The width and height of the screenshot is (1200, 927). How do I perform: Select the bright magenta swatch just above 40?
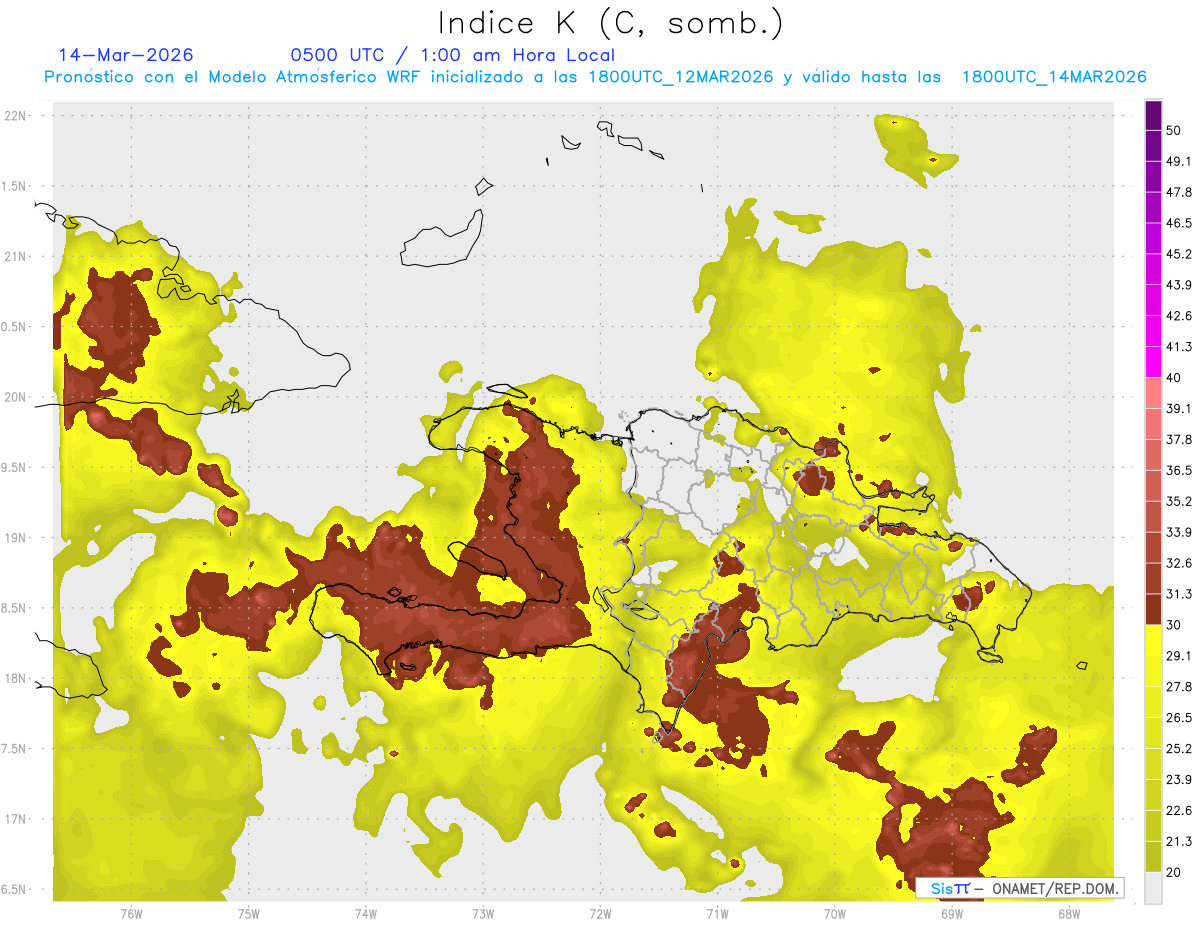[1153, 362]
